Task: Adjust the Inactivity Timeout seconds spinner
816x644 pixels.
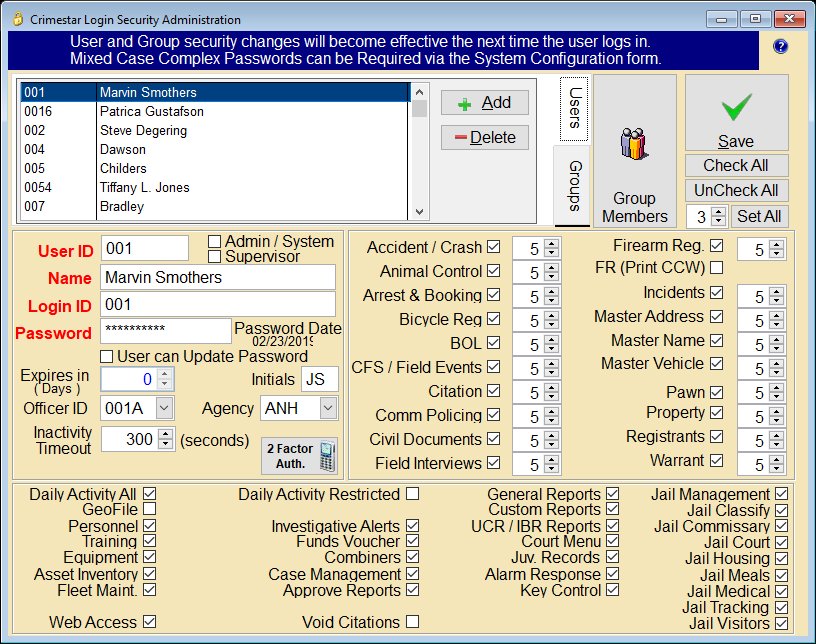Action: [165, 439]
